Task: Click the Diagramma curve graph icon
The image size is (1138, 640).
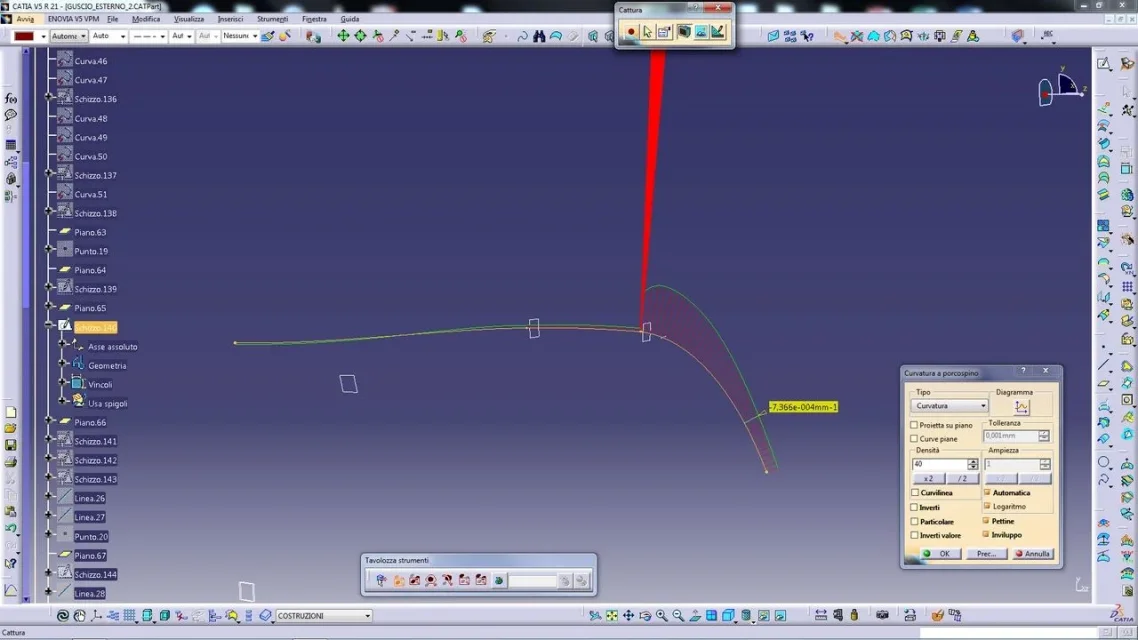Action: pyautogui.click(x=1021, y=406)
